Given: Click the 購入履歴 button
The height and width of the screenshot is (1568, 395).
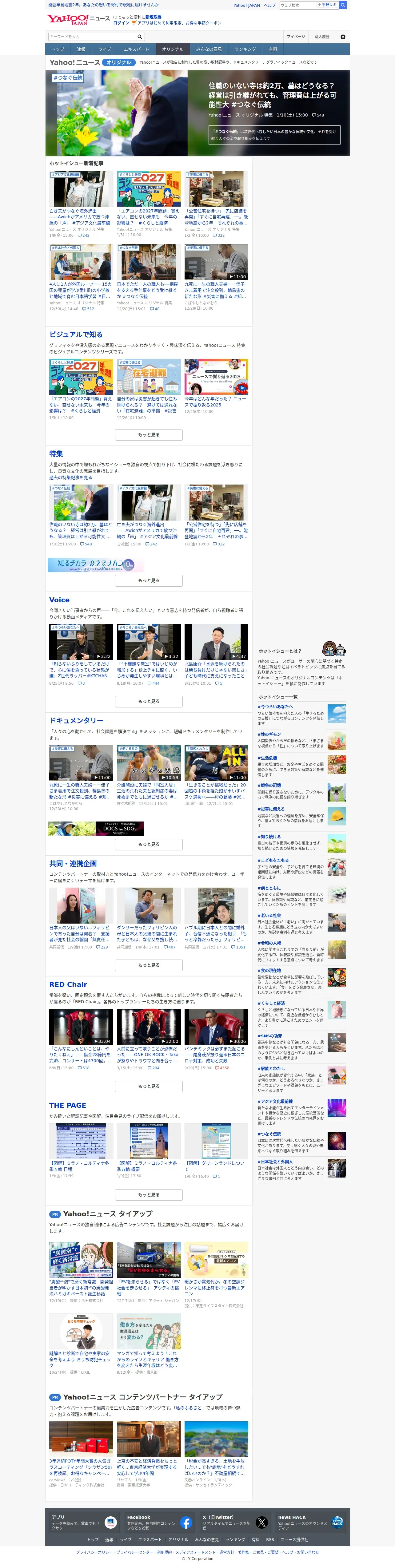Looking at the screenshot, I should point(322,37).
